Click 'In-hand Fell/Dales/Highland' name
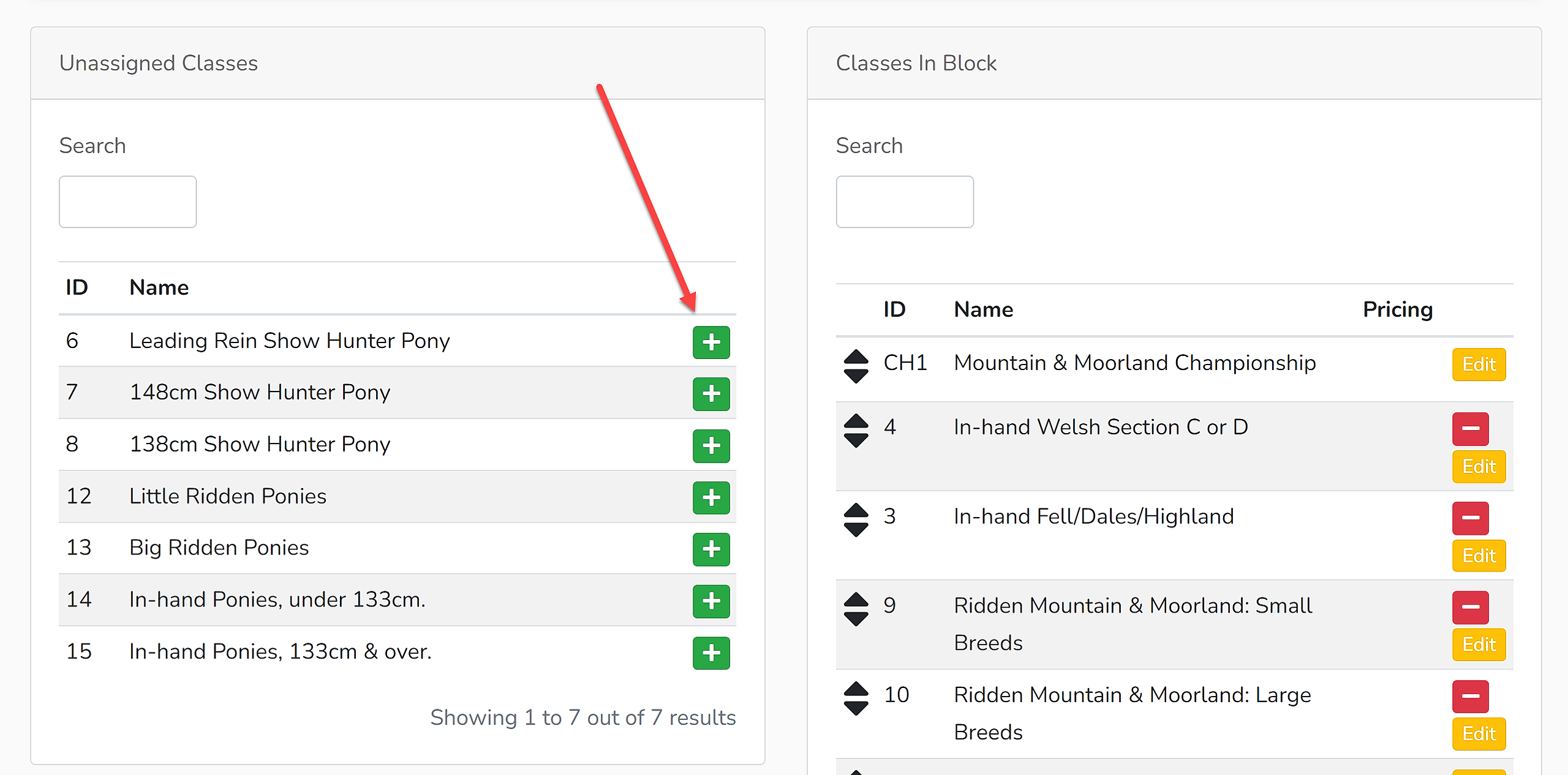 pyautogui.click(x=1094, y=516)
